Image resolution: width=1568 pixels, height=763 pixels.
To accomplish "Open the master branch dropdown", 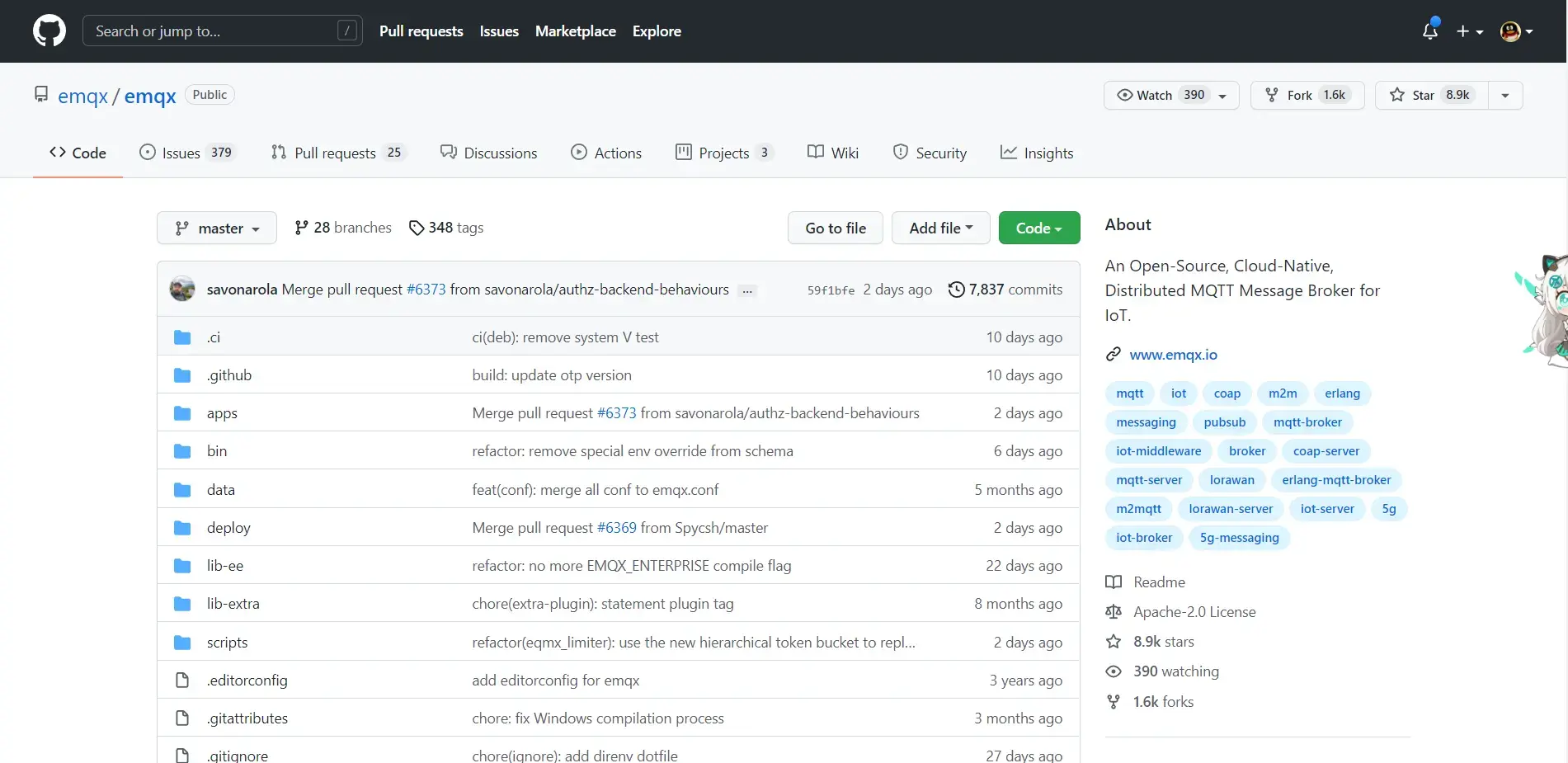I will [x=217, y=228].
